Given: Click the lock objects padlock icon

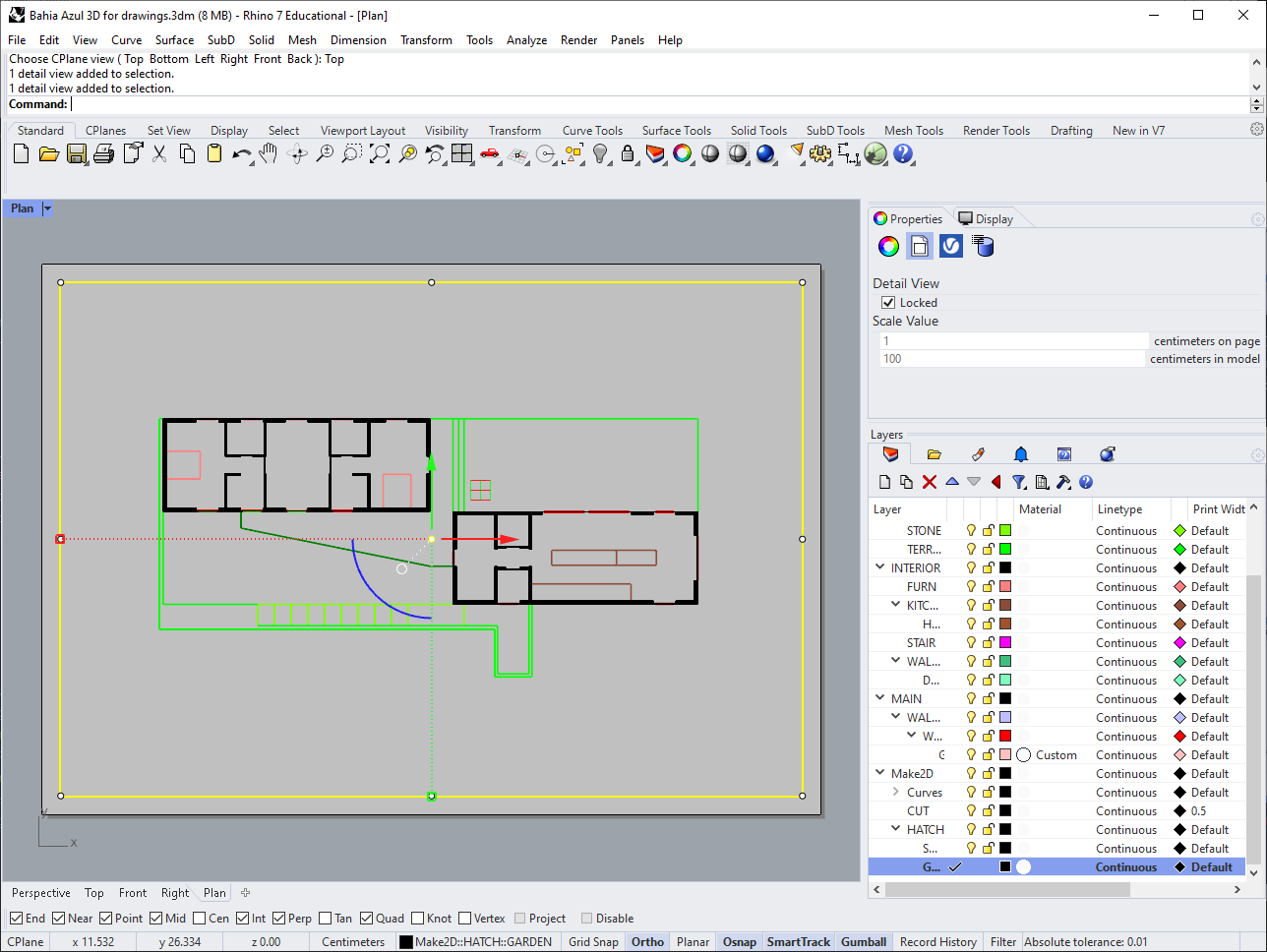Looking at the screenshot, I should [628, 153].
